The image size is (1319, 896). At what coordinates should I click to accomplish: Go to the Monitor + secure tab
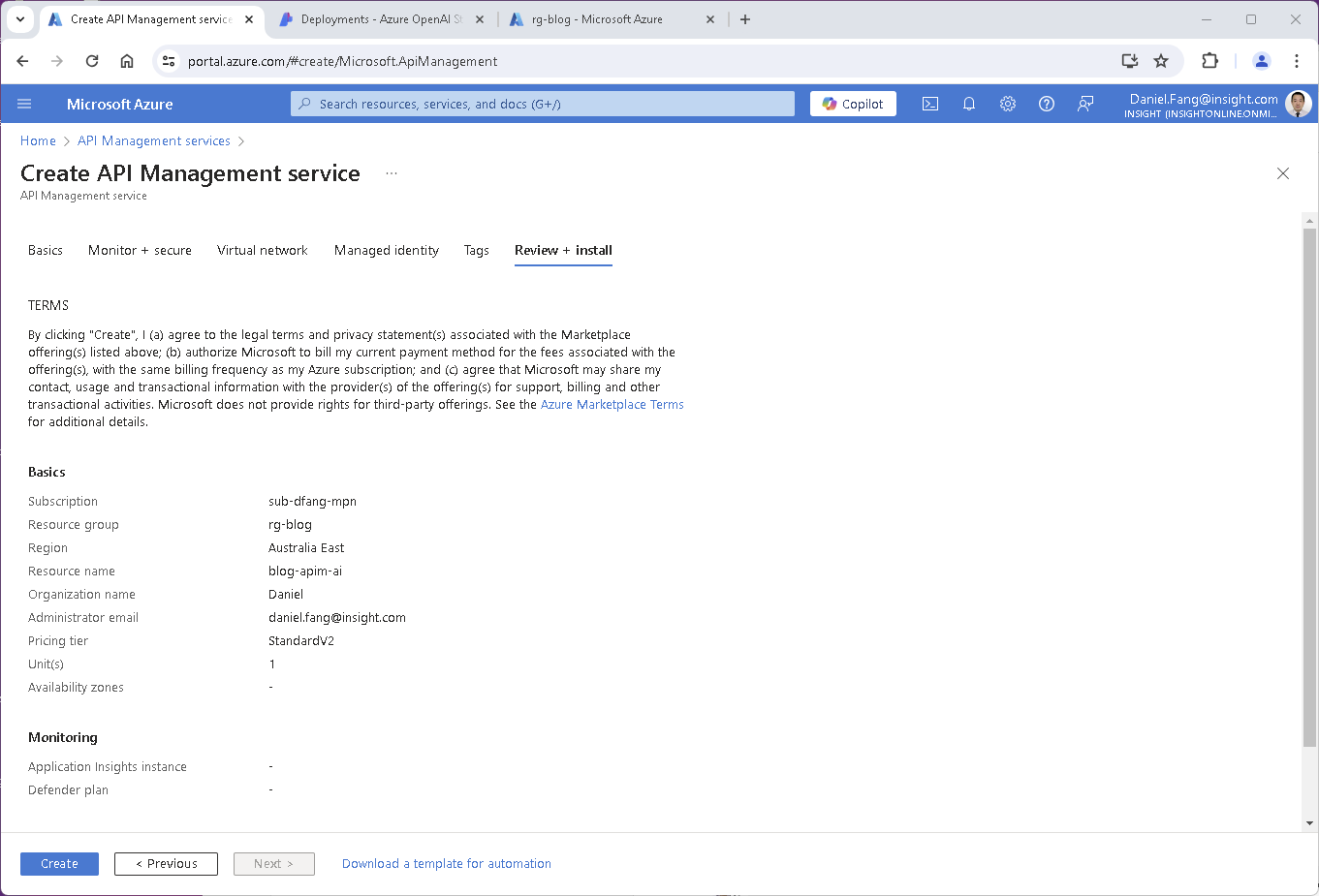point(140,250)
